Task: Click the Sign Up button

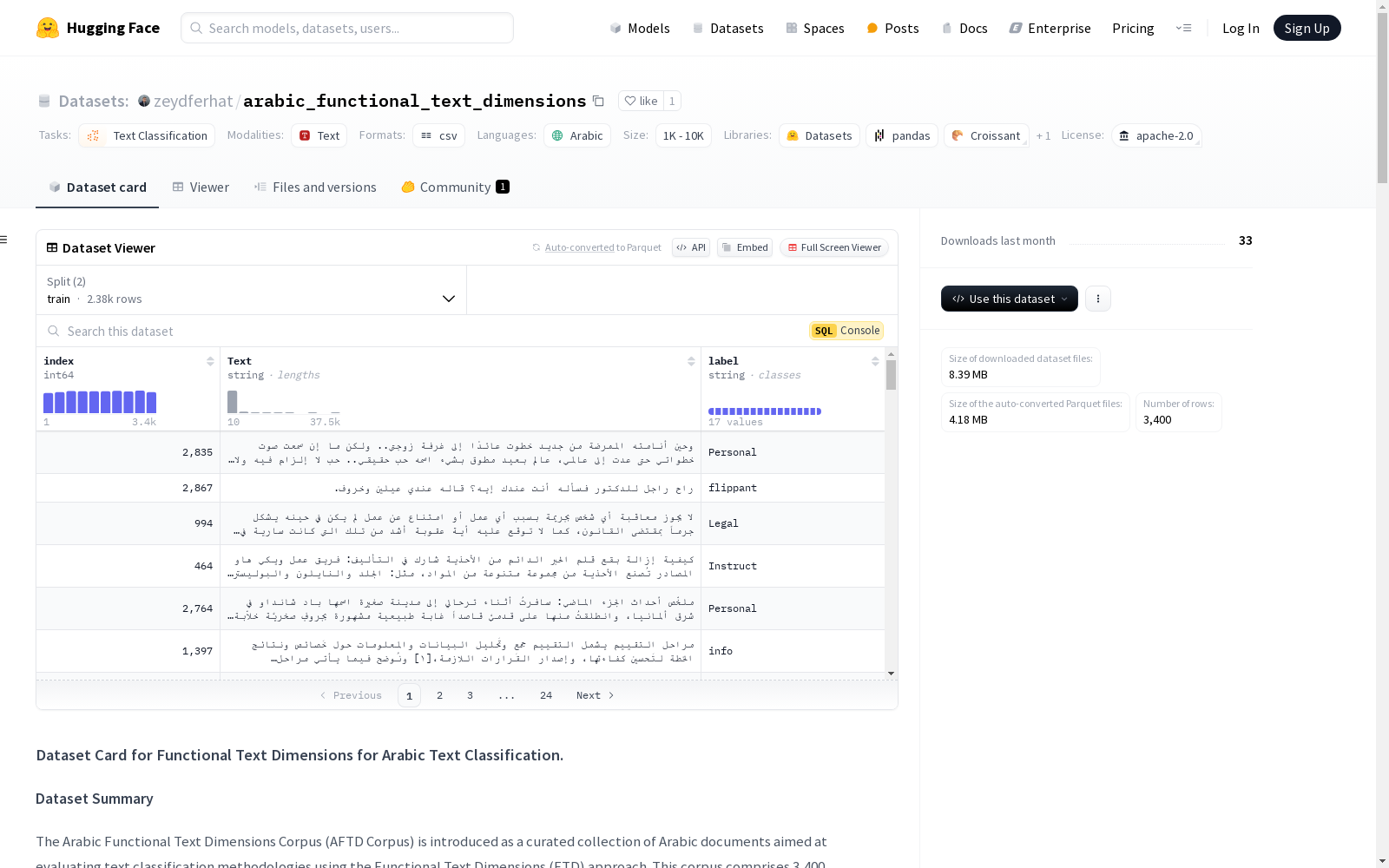Action: click(1307, 28)
